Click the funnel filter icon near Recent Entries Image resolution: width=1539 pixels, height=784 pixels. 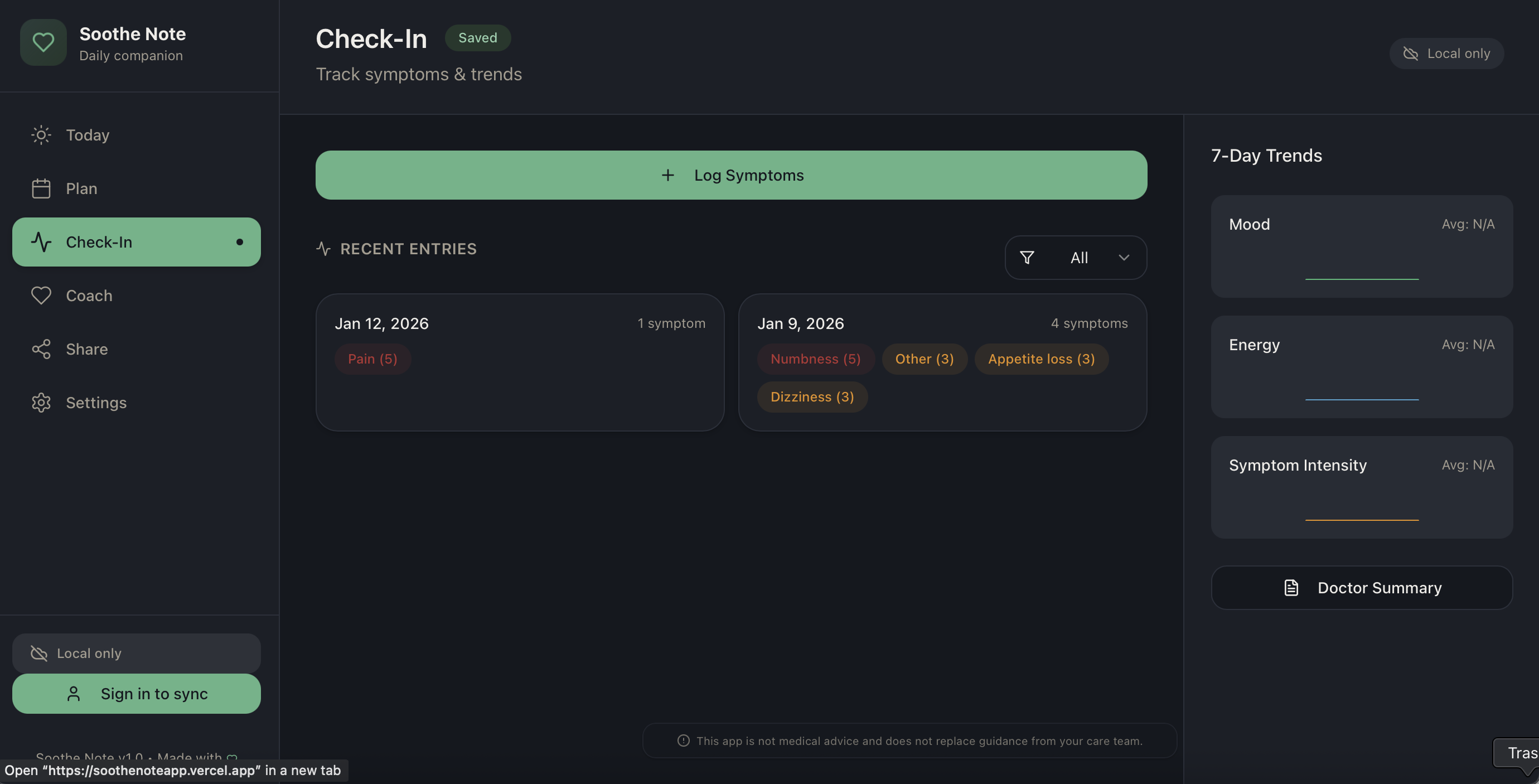coord(1027,257)
